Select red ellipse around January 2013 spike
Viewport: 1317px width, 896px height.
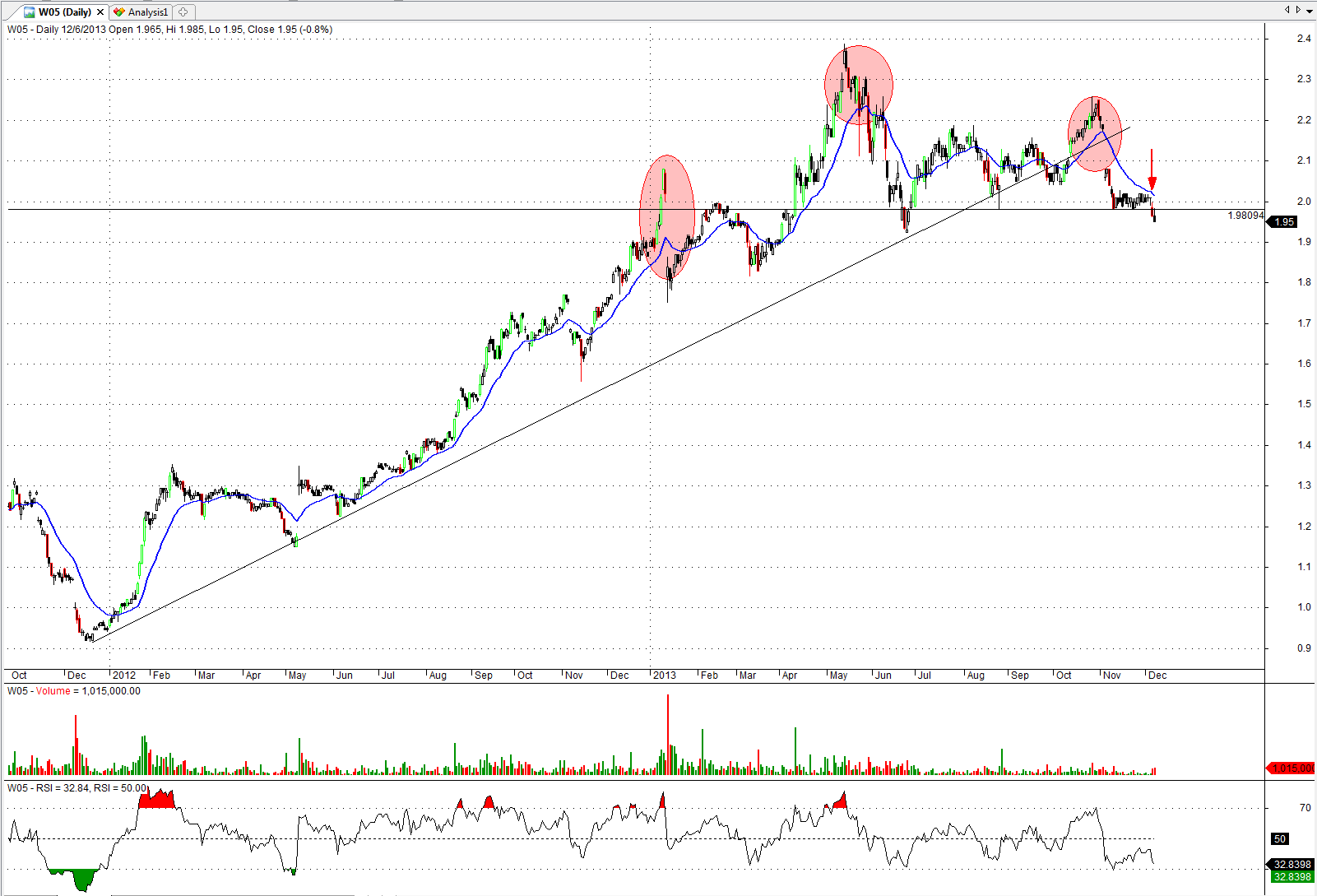[667, 217]
